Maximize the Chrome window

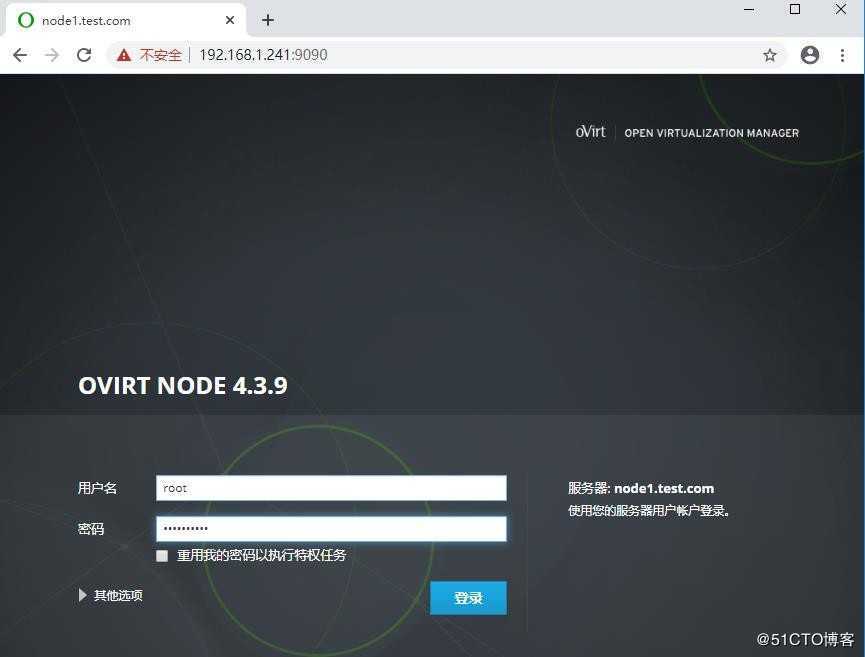coord(794,9)
